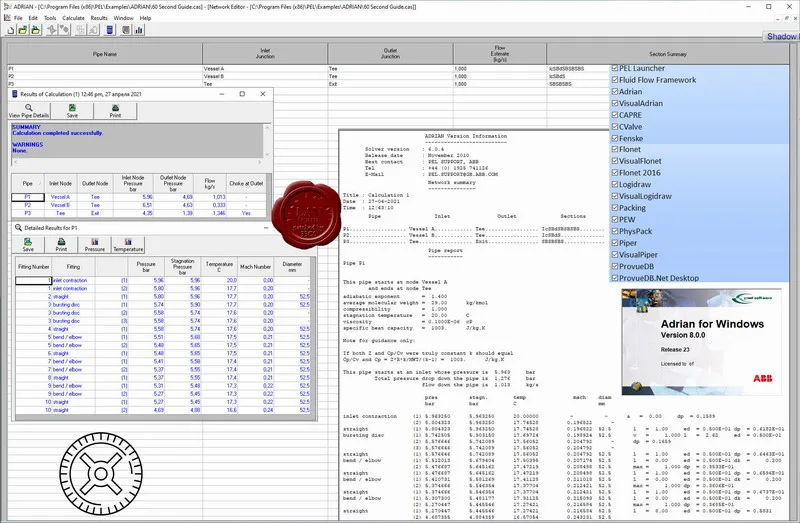
Task: Click the Vessel A cell in results table
Action: tap(60, 197)
